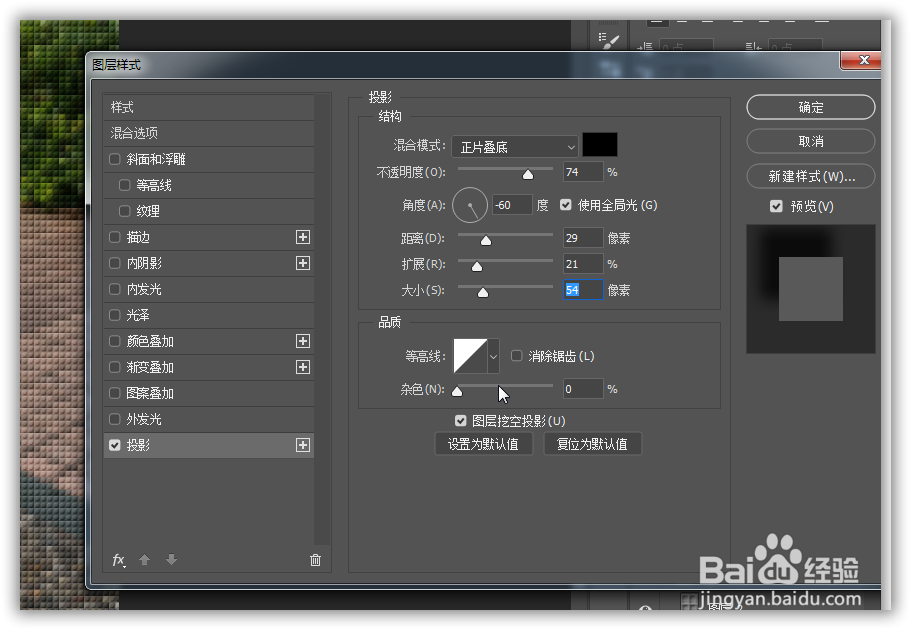Open the fx add-style menu icon
Image resolution: width=911 pixels, height=630 pixels.
click(119, 560)
